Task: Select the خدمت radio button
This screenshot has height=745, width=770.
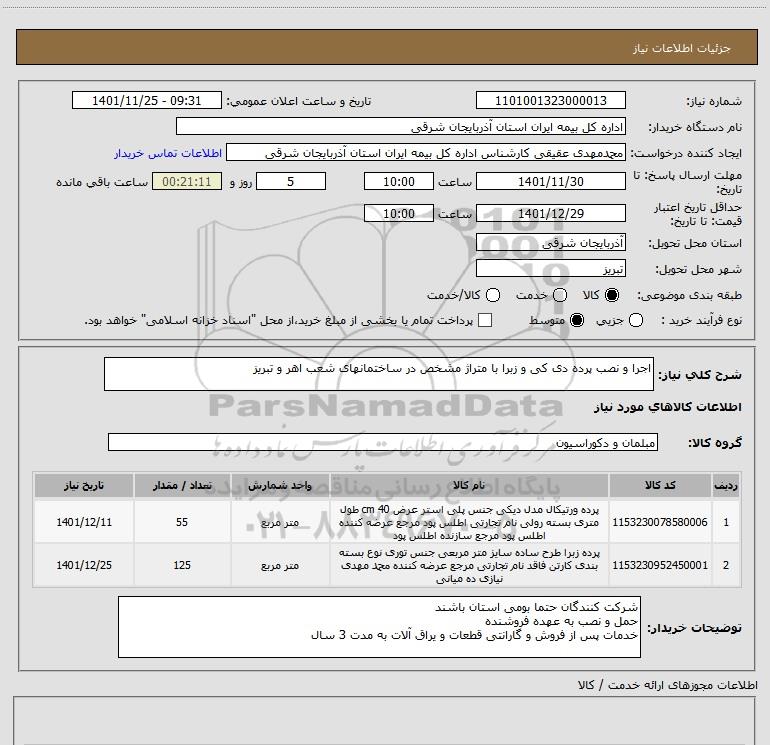Action: 560,295
